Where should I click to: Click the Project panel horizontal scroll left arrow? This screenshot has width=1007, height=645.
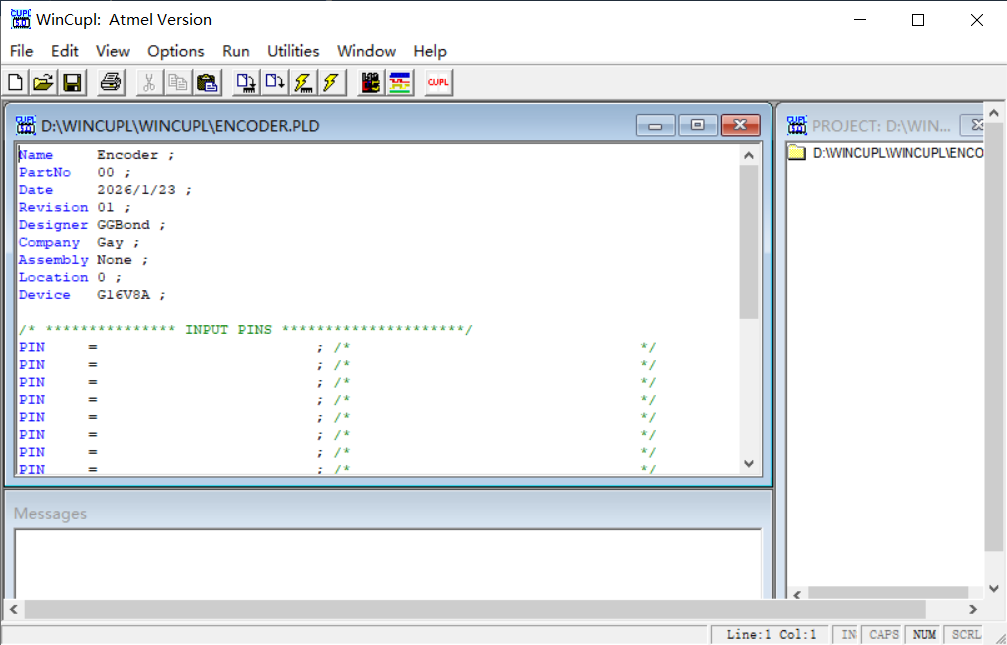coord(797,594)
